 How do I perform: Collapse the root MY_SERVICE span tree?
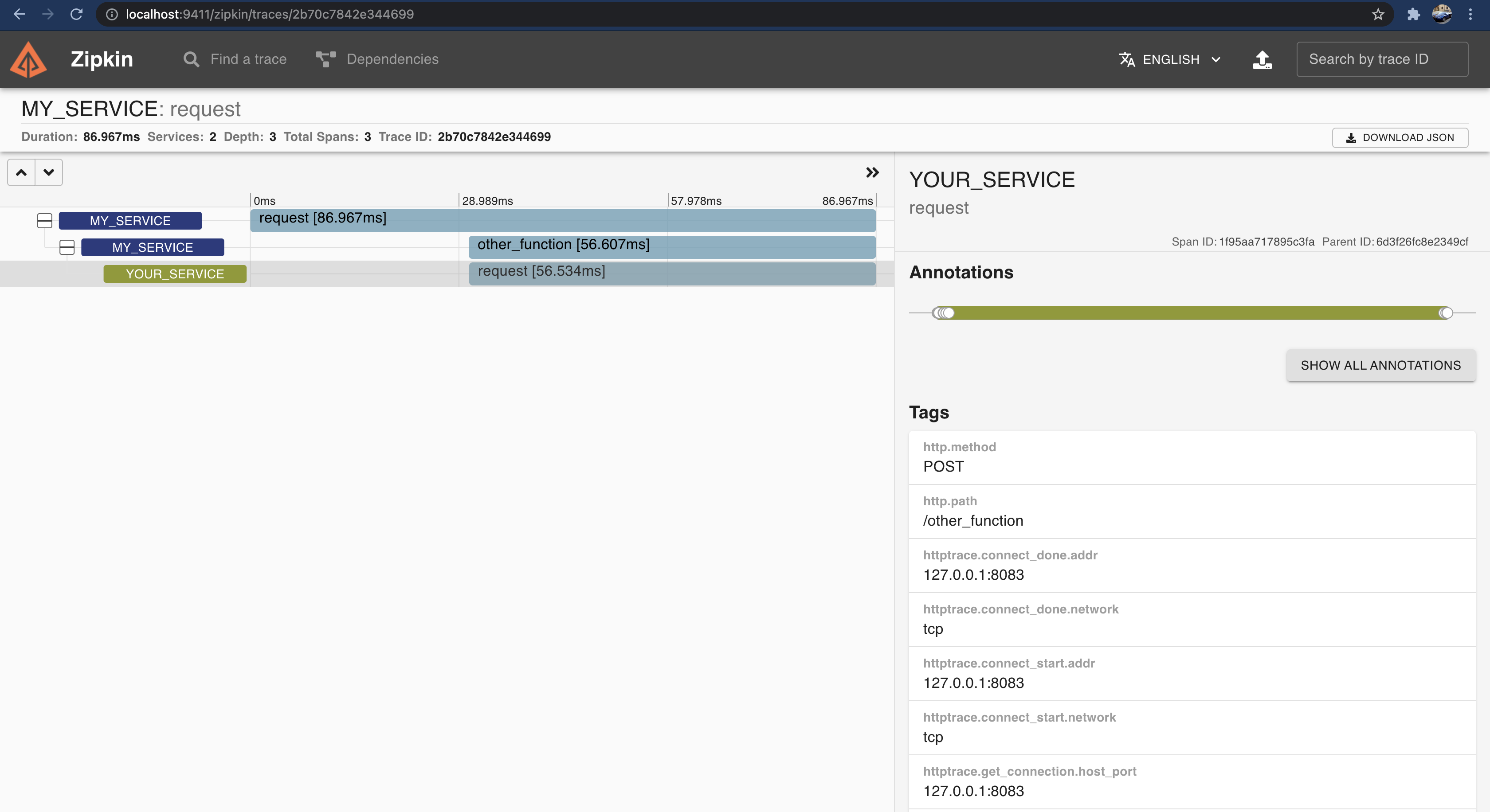pyautogui.click(x=44, y=221)
